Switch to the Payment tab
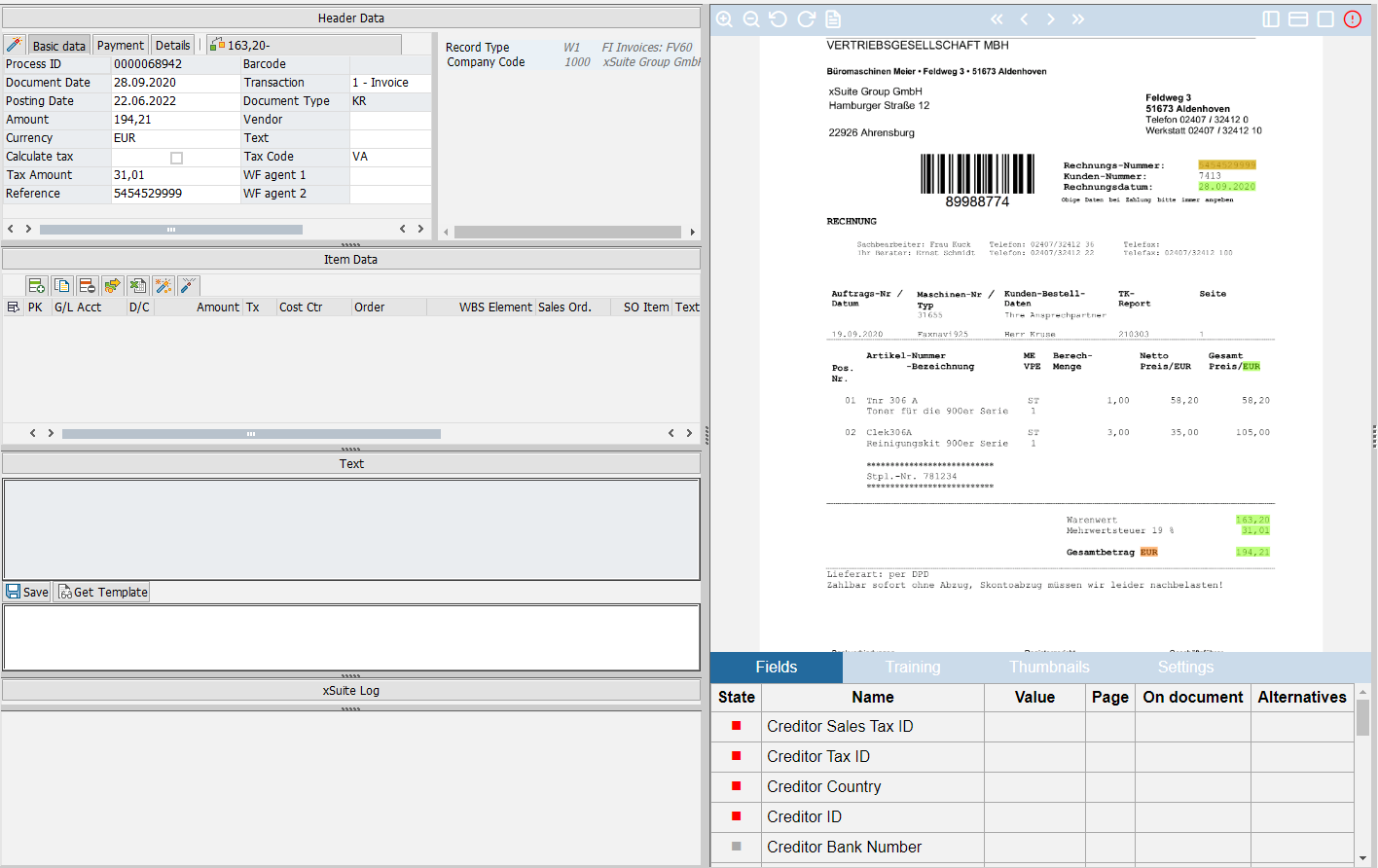The height and width of the screenshot is (868, 1378). 120,45
